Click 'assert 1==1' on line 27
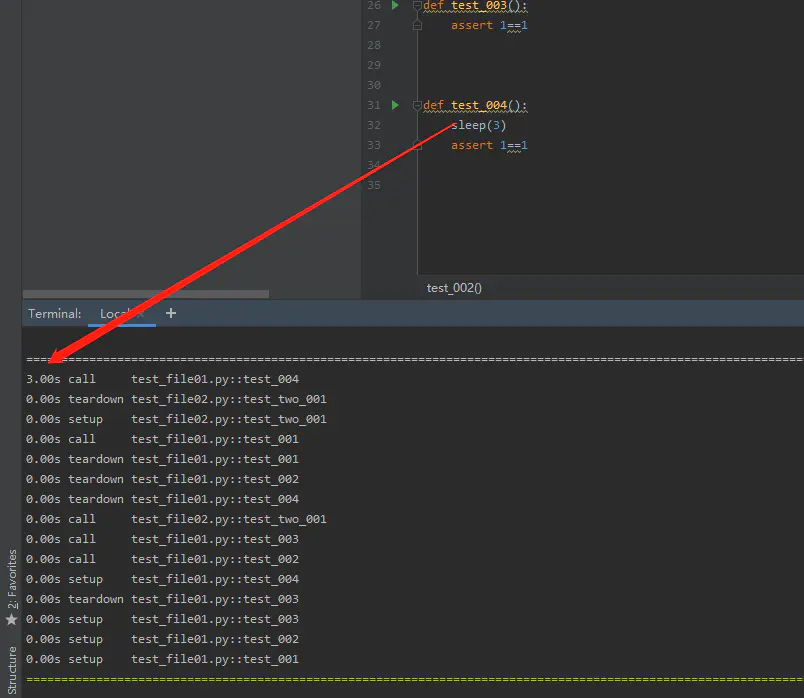The width and height of the screenshot is (804, 698). pyautogui.click(x=489, y=26)
